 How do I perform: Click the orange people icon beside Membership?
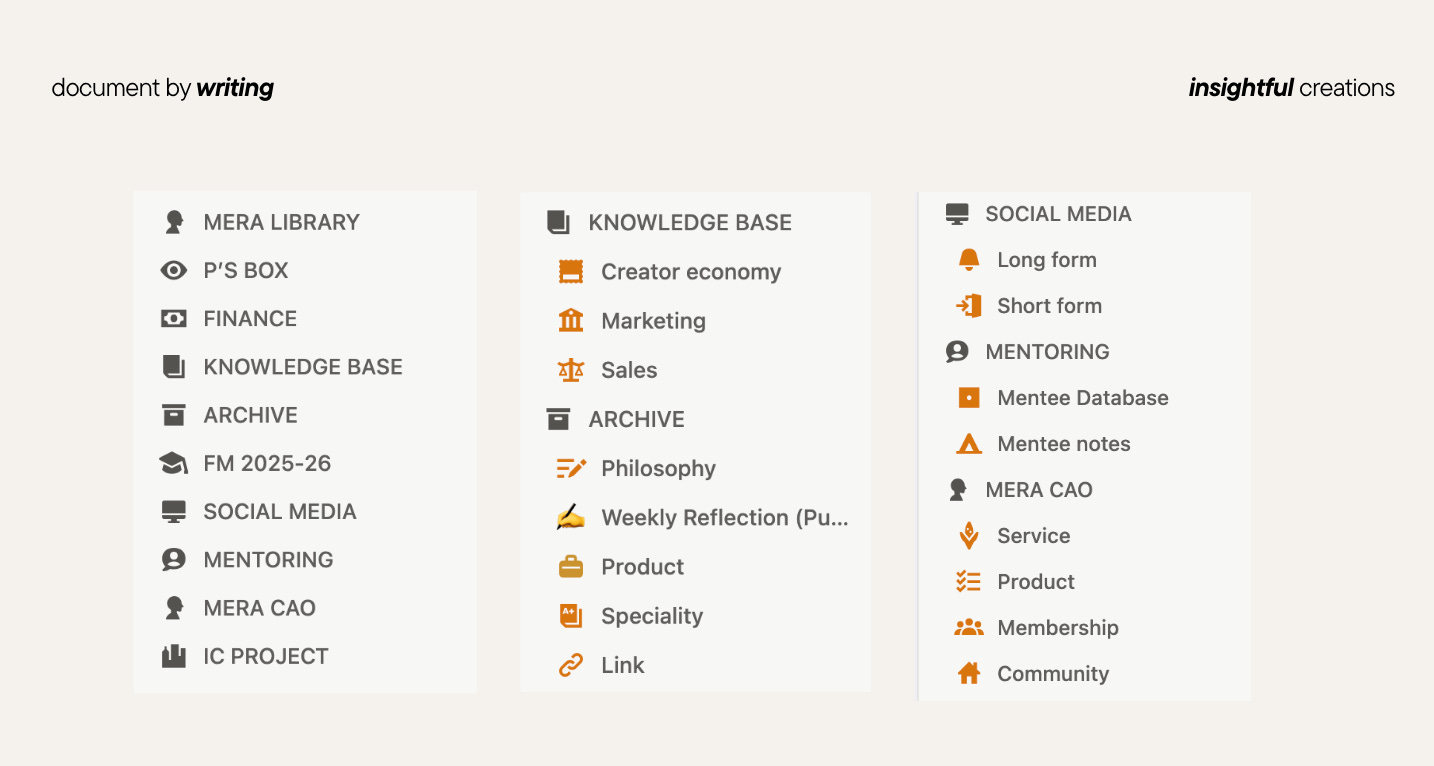coord(968,628)
